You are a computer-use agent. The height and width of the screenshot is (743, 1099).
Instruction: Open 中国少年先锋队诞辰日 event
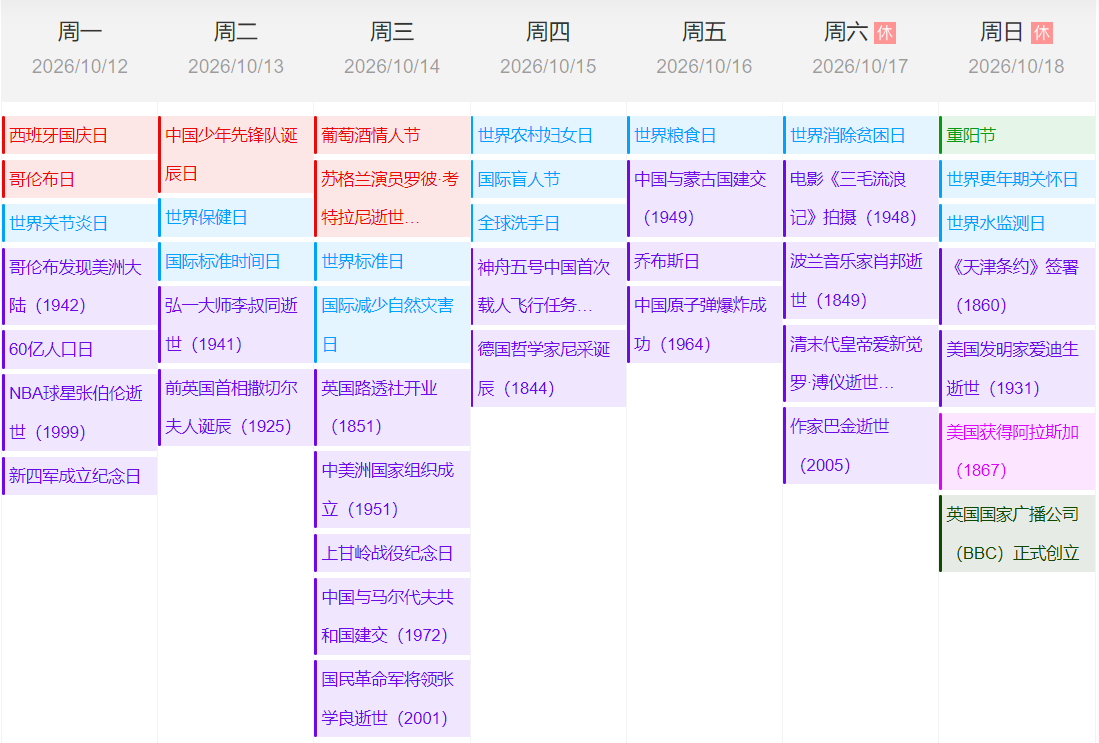click(x=236, y=154)
